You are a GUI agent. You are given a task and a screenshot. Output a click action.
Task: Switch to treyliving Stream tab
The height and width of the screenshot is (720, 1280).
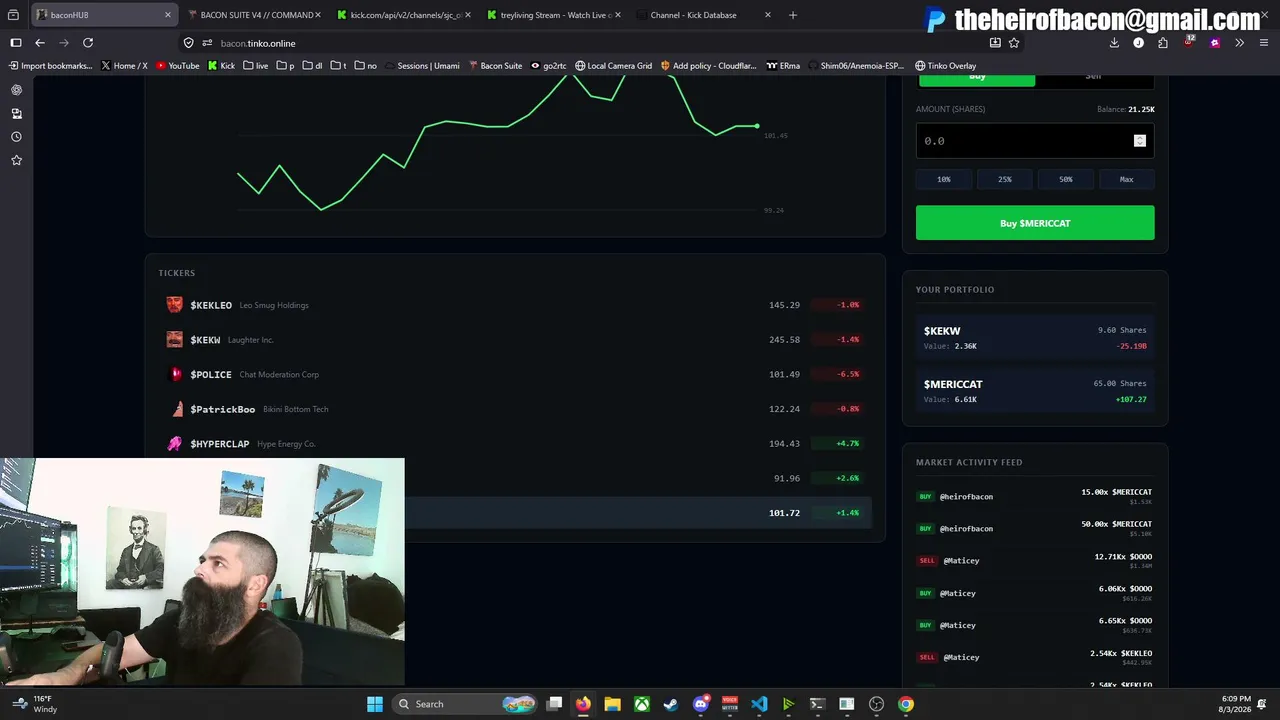coord(553,15)
